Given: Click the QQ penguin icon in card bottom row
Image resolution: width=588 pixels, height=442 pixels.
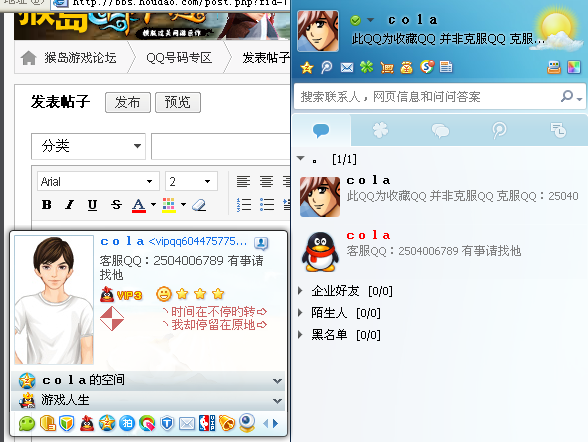Looking at the screenshot, I should click(87, 423).
